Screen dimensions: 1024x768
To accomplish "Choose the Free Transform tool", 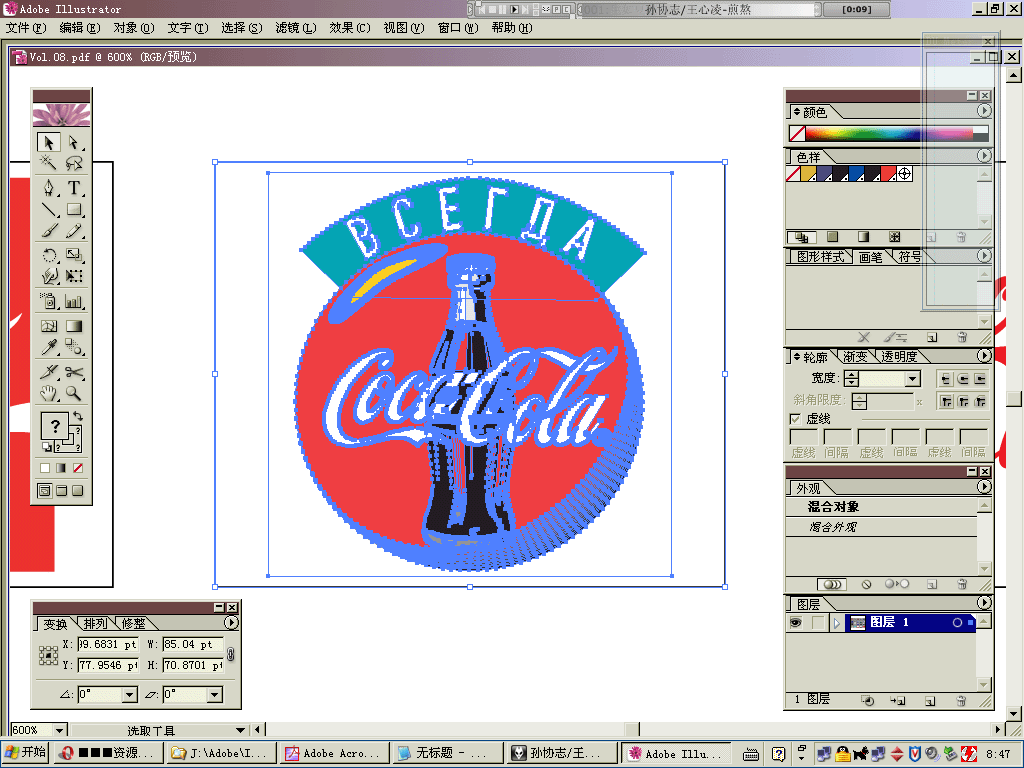I will [74, 276].
